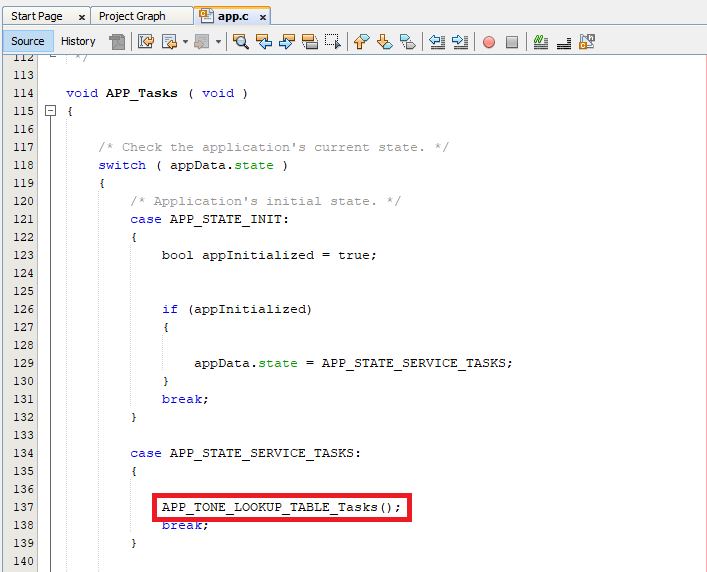Click the History view button
707x572 pixels.
point(78,41)
